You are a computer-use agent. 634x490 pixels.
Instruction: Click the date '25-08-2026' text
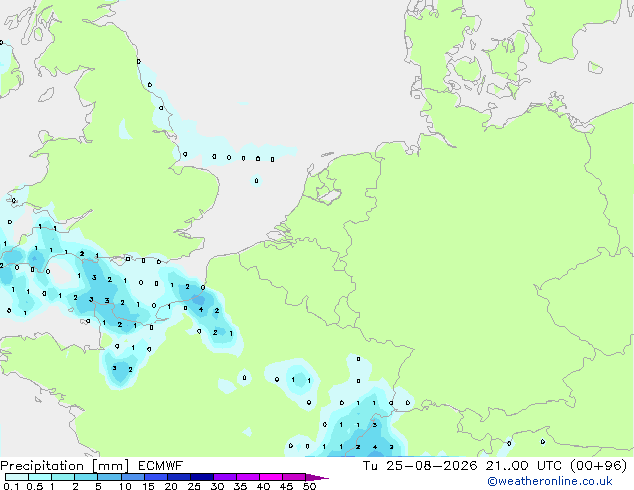tap(432, 466)
